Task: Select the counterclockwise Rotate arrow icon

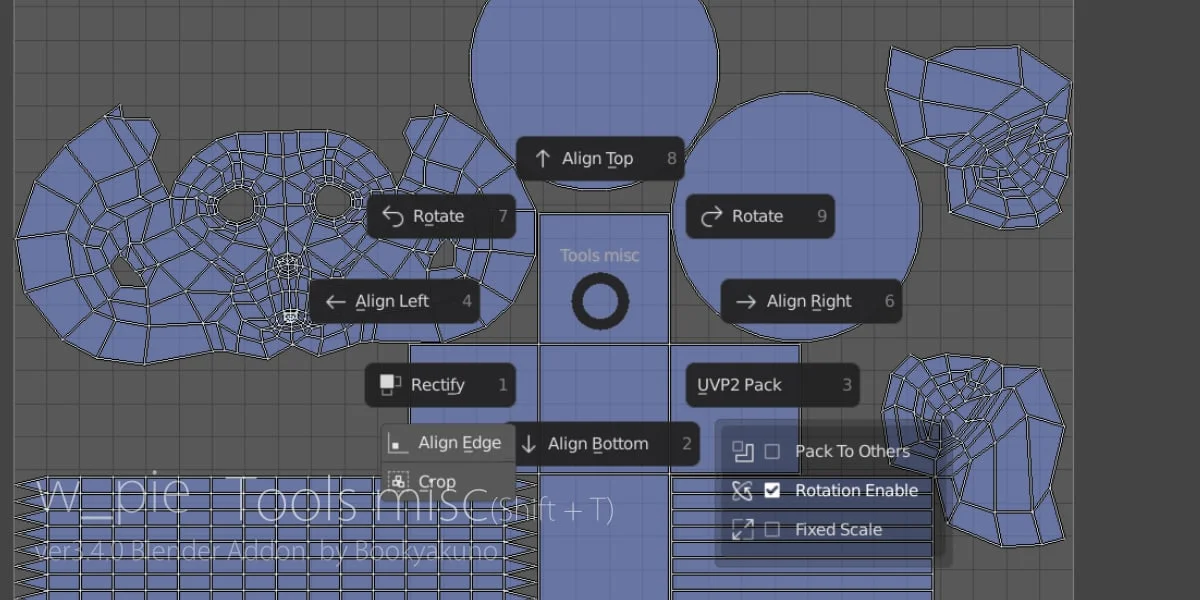Action: pos(391,216)
